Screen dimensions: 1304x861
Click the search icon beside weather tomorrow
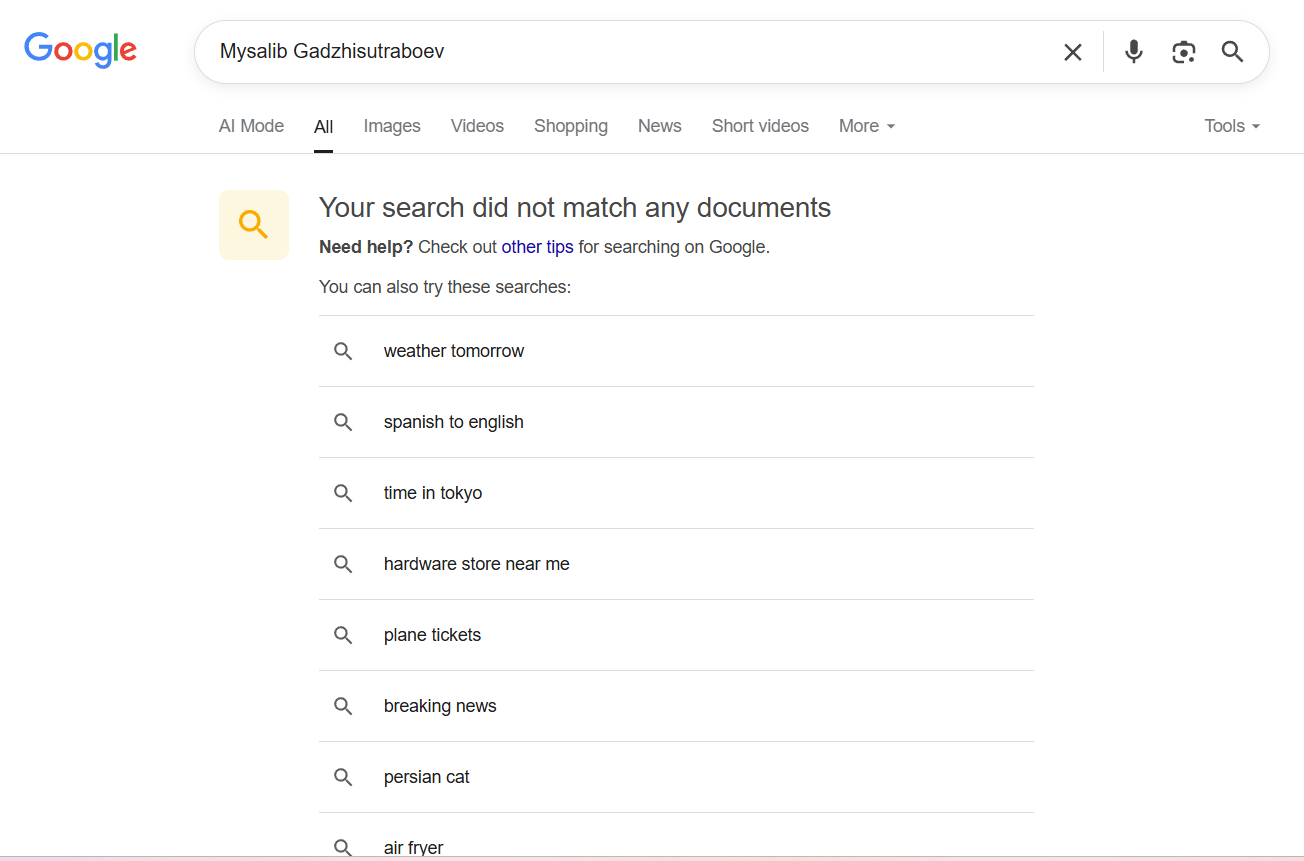point(343,351)
